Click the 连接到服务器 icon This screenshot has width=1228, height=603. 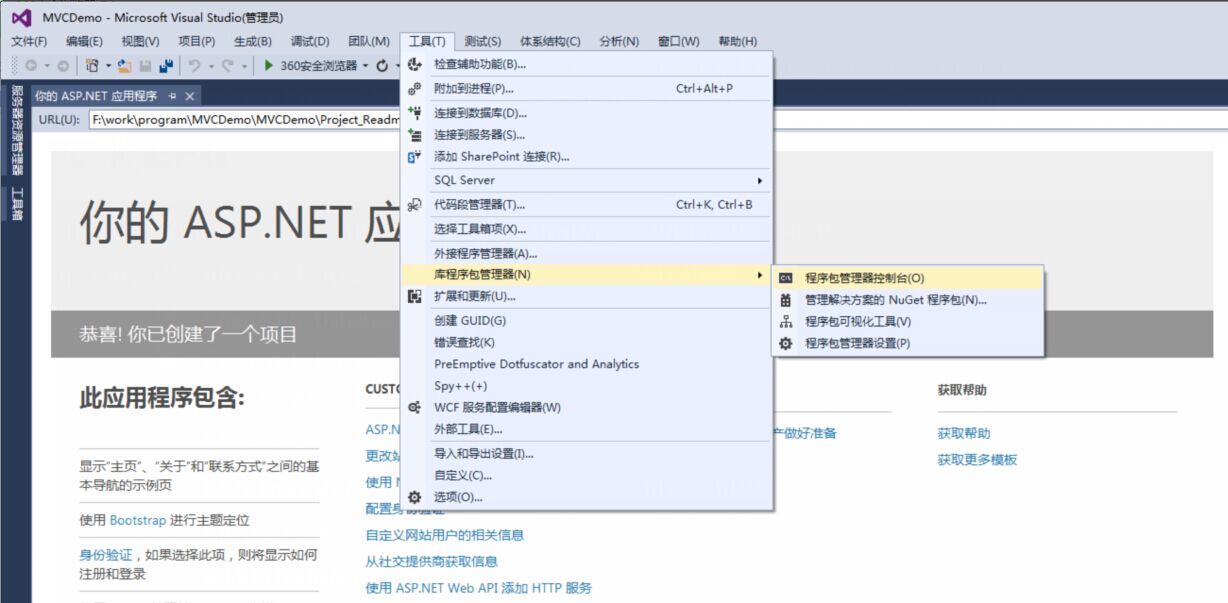pyautogui.click(x=415, y=135)
